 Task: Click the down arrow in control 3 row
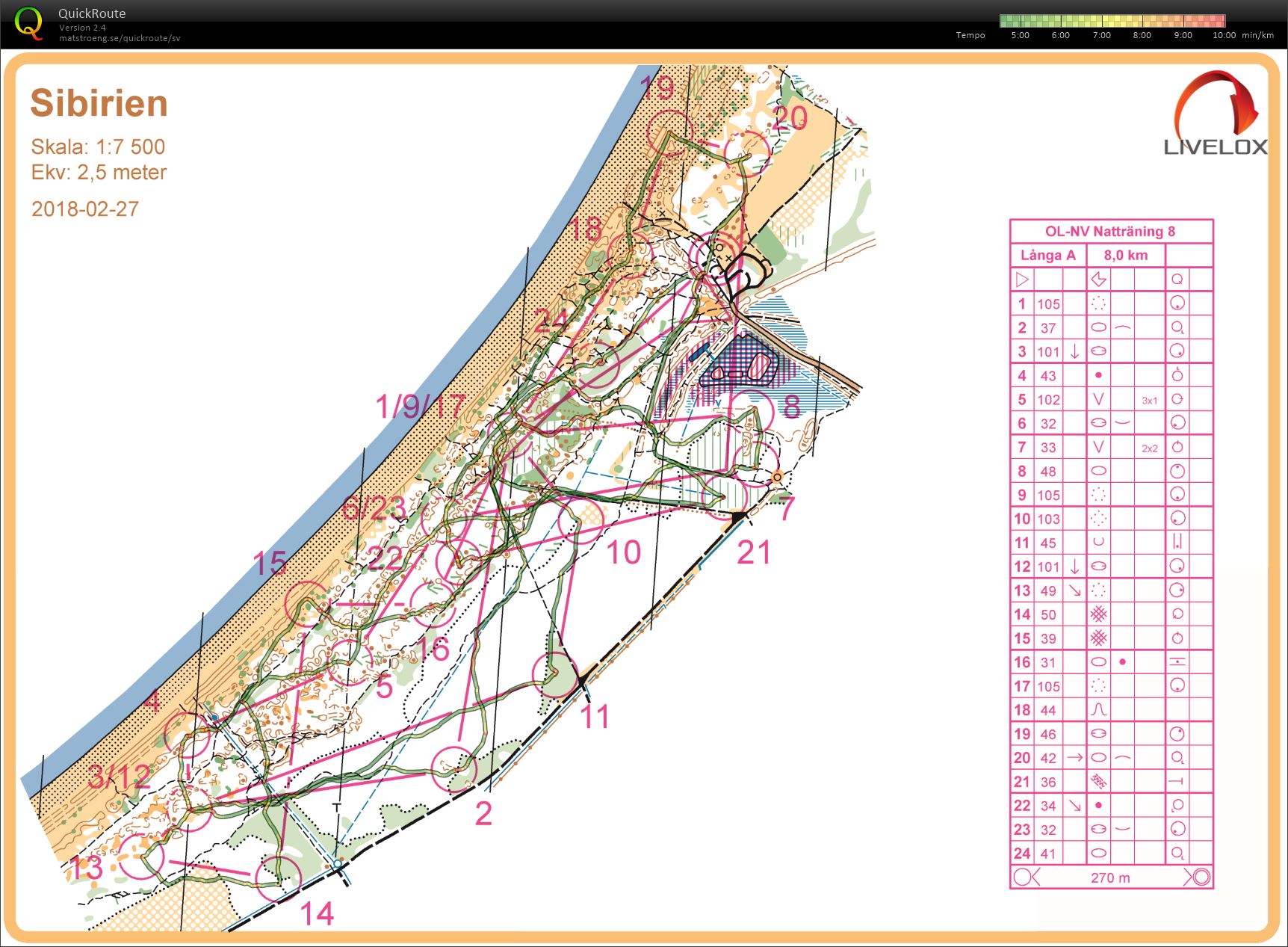click(x=1074, y=351)
